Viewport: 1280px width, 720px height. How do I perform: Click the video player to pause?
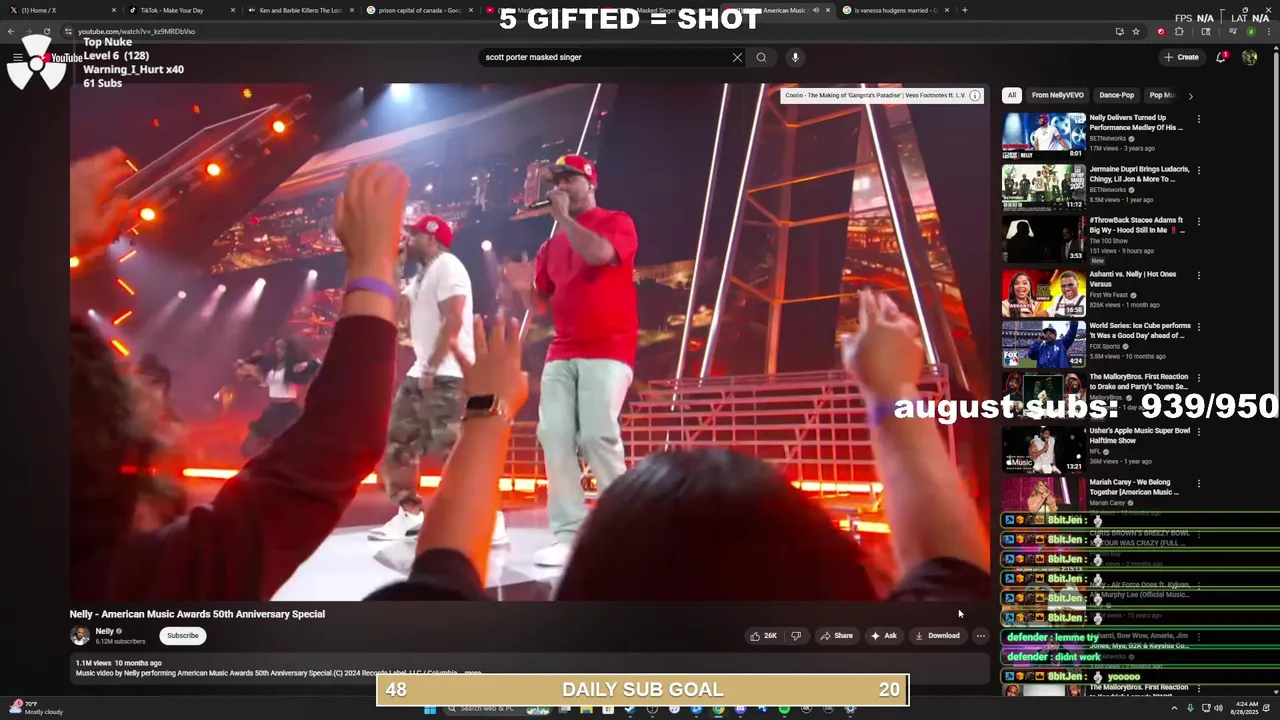tap(529, 341)
